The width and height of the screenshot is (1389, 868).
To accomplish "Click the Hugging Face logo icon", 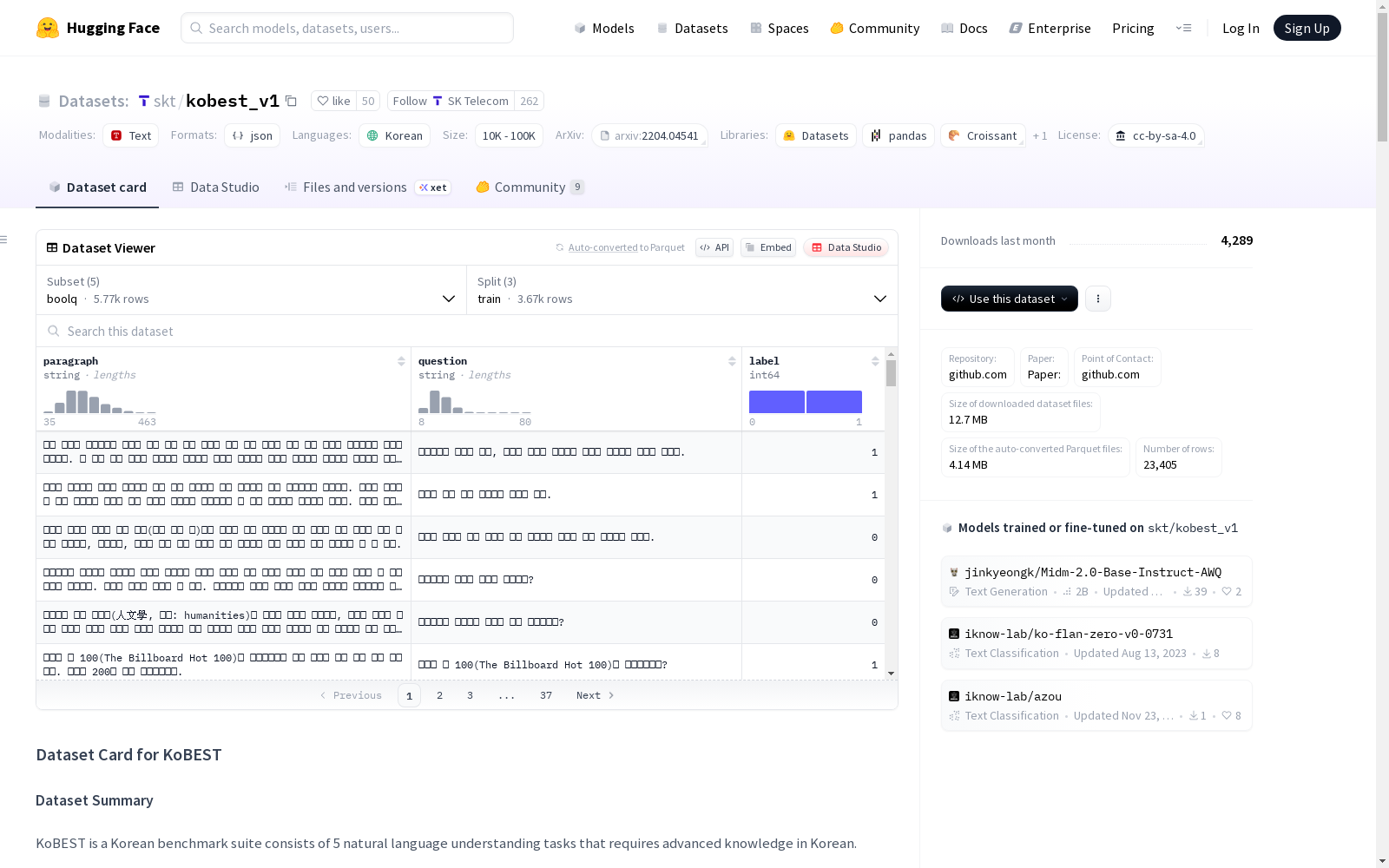I will pos(48,28).
